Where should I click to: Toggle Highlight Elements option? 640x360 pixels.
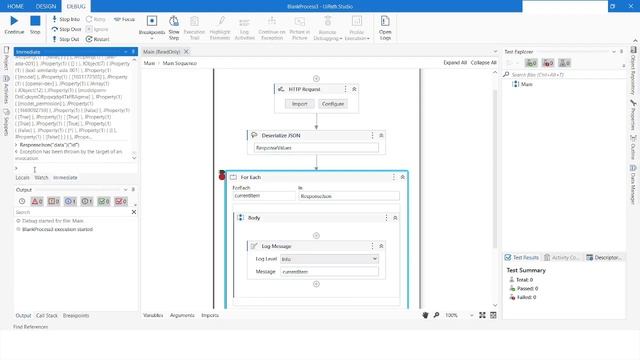coord(220,28)
